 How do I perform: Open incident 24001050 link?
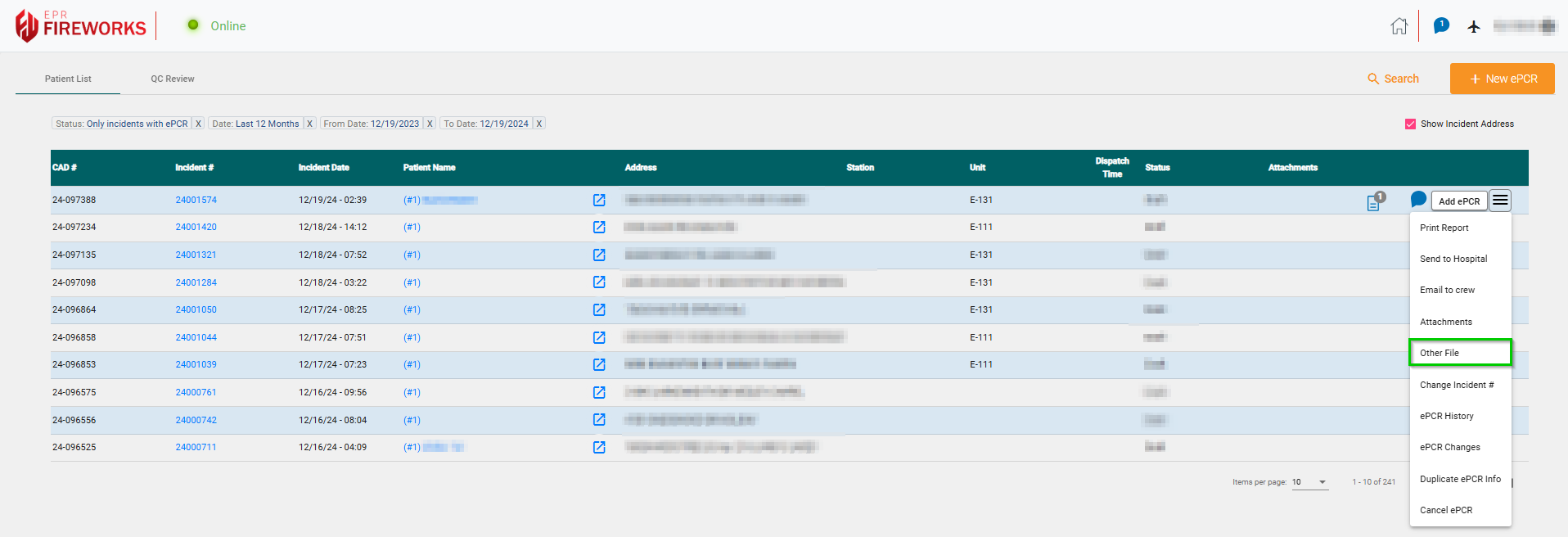(x=196, y=310)
